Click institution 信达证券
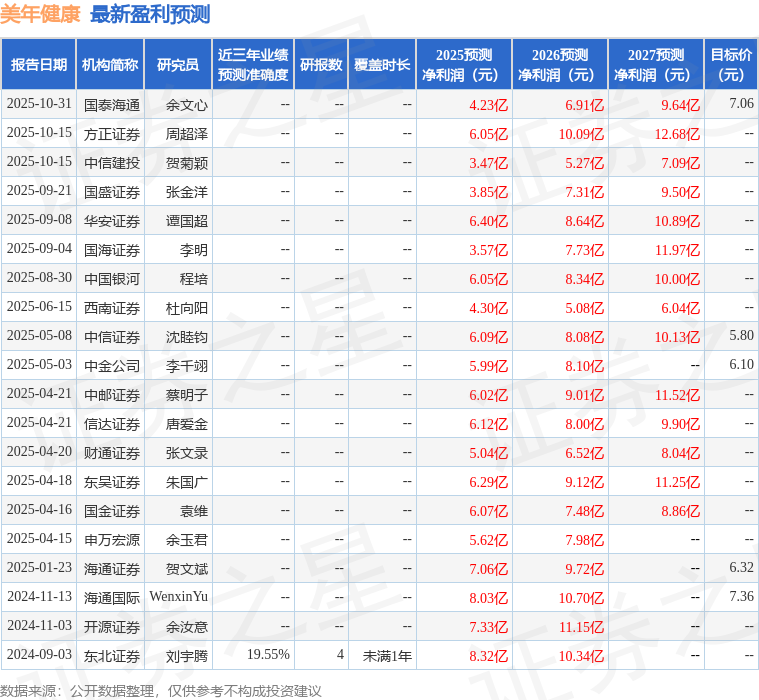The image size is (759, 700). [112, 425]
